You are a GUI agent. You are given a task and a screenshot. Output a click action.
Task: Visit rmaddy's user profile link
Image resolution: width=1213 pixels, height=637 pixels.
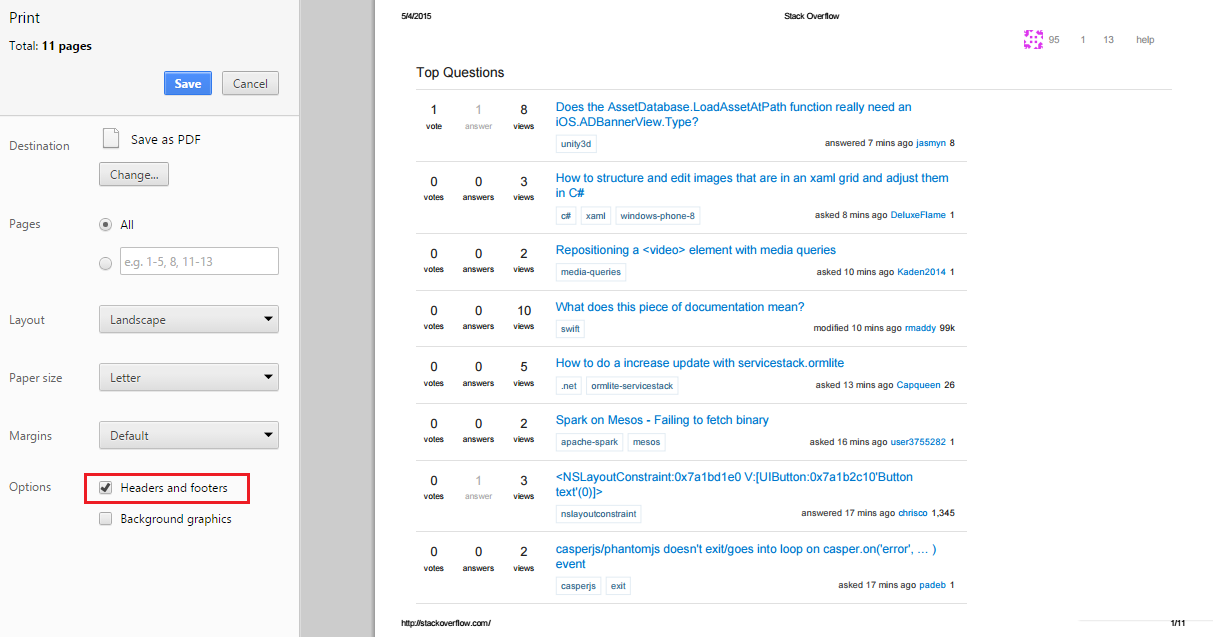point(919,327)
